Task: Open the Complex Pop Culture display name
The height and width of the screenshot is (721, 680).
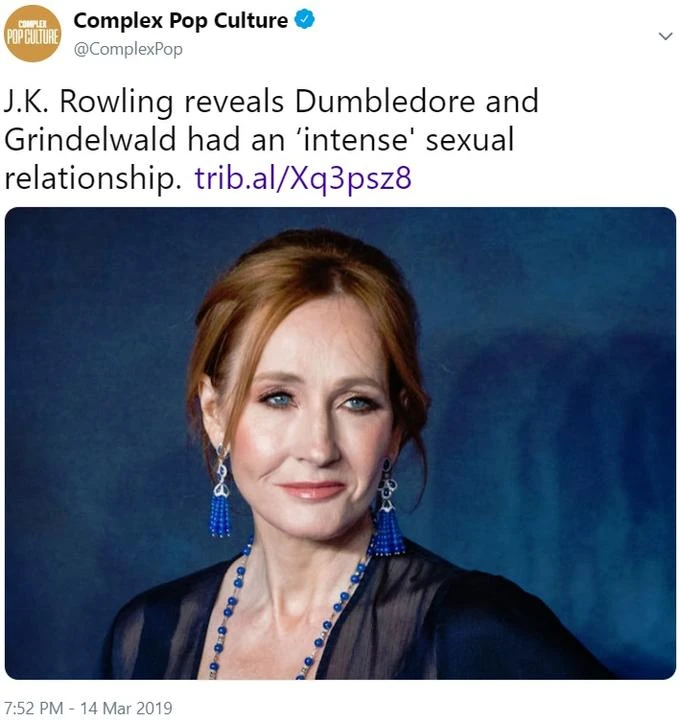Action: [181, 21]
